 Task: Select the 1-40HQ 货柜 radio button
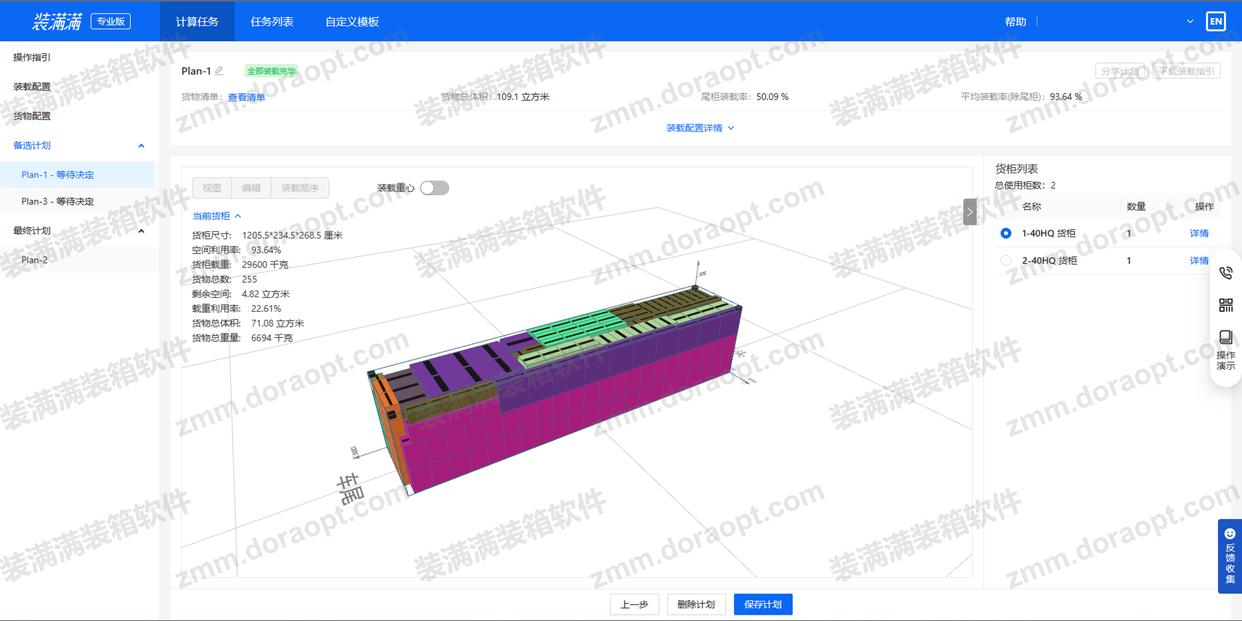click(1007, 232)
